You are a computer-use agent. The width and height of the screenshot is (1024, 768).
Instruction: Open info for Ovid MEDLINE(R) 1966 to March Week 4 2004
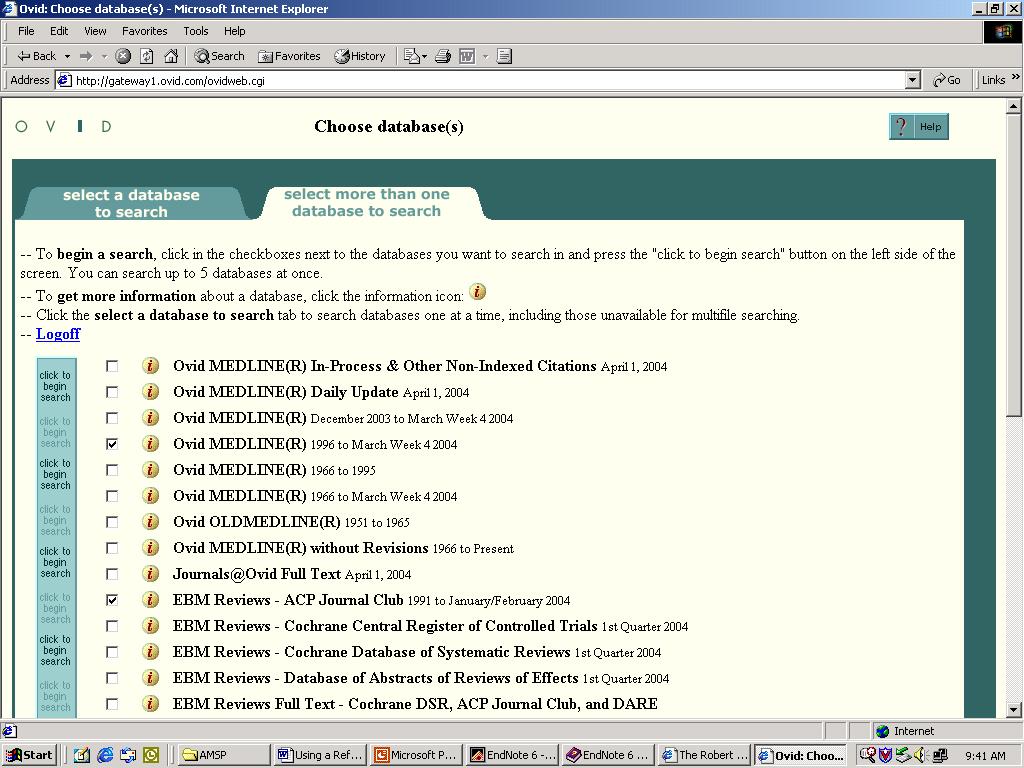pos(150,496)
